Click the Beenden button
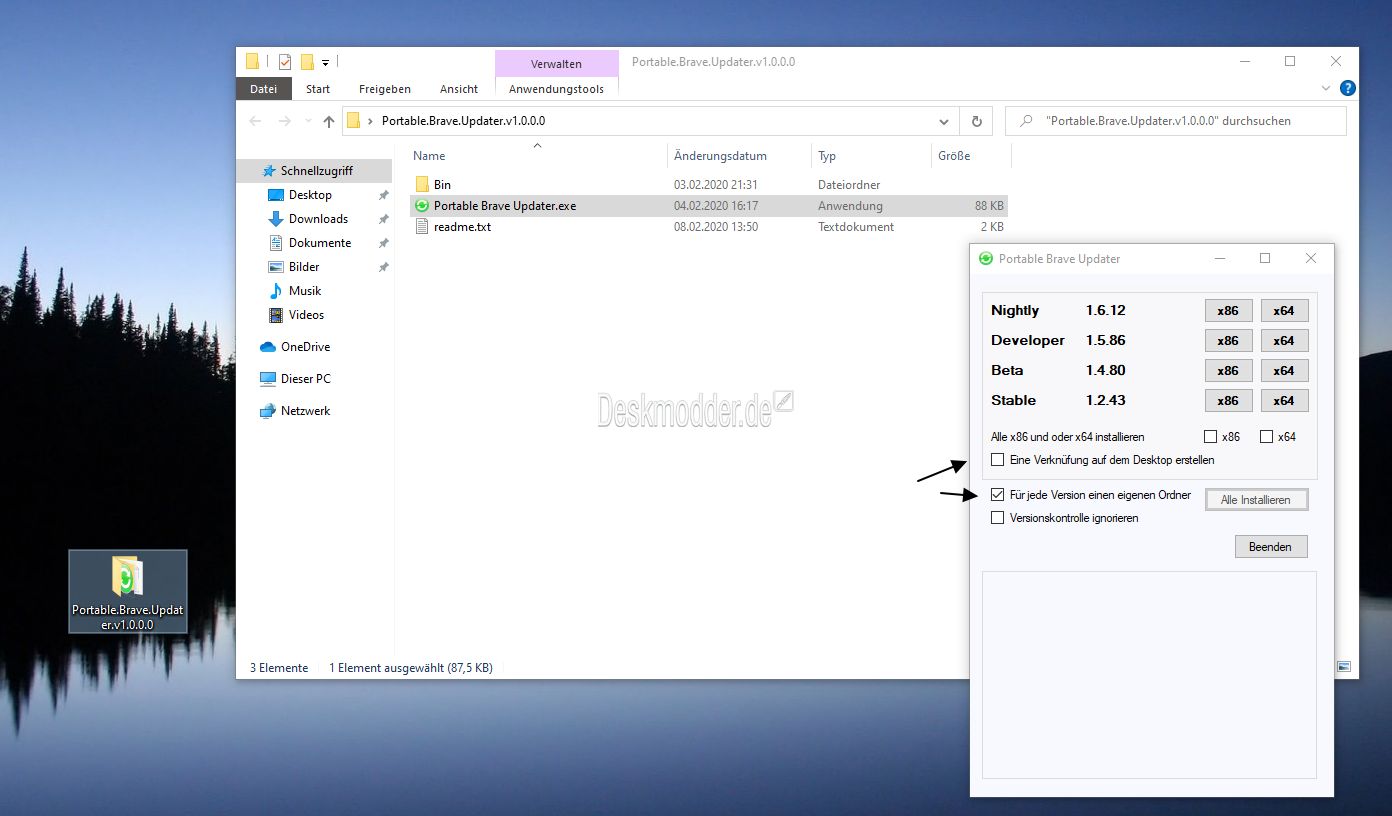The height and width of the screenshot is (816, 1392). [x=1270, y=547]
